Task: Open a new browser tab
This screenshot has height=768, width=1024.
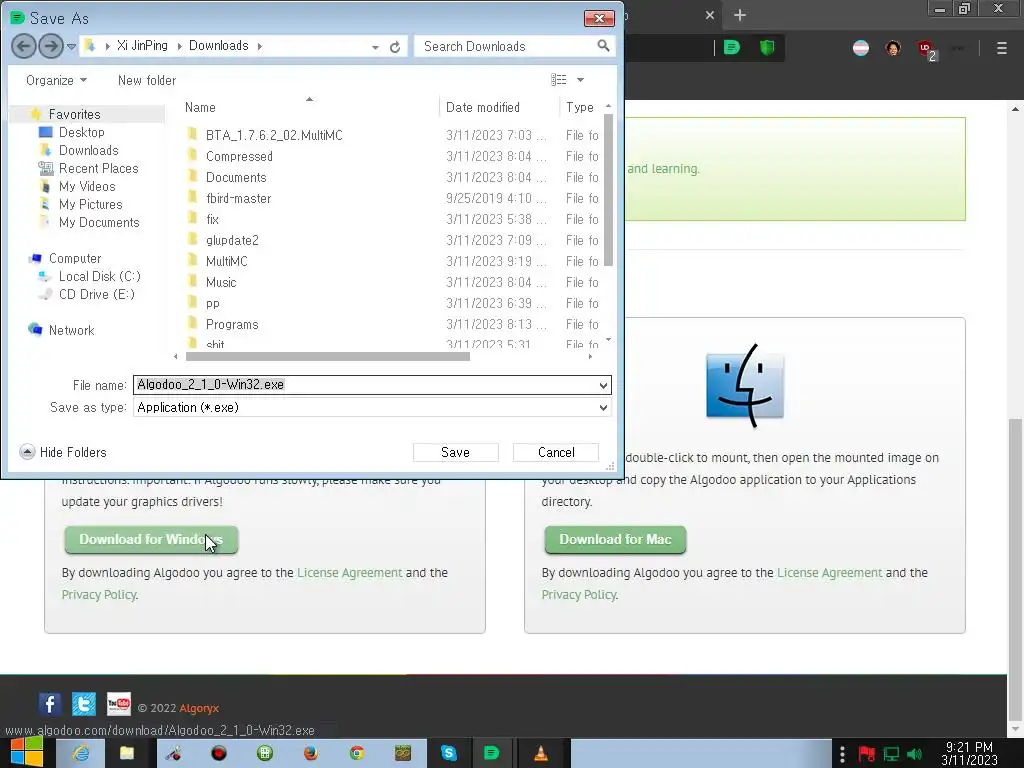Action: pos(739,15)
